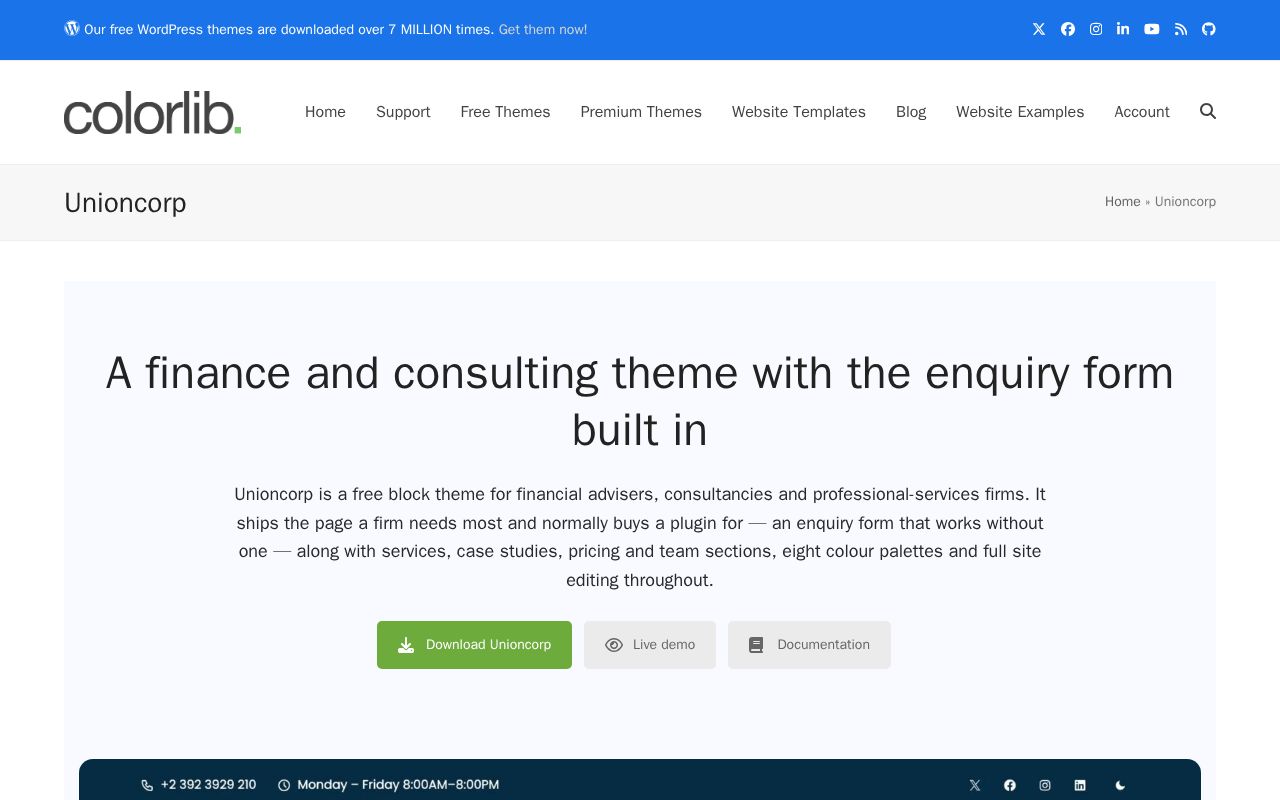Open Colorlib's Instagram icon in top bar
Viewport: 1280px width, 800px height.
click(1096, 29)
